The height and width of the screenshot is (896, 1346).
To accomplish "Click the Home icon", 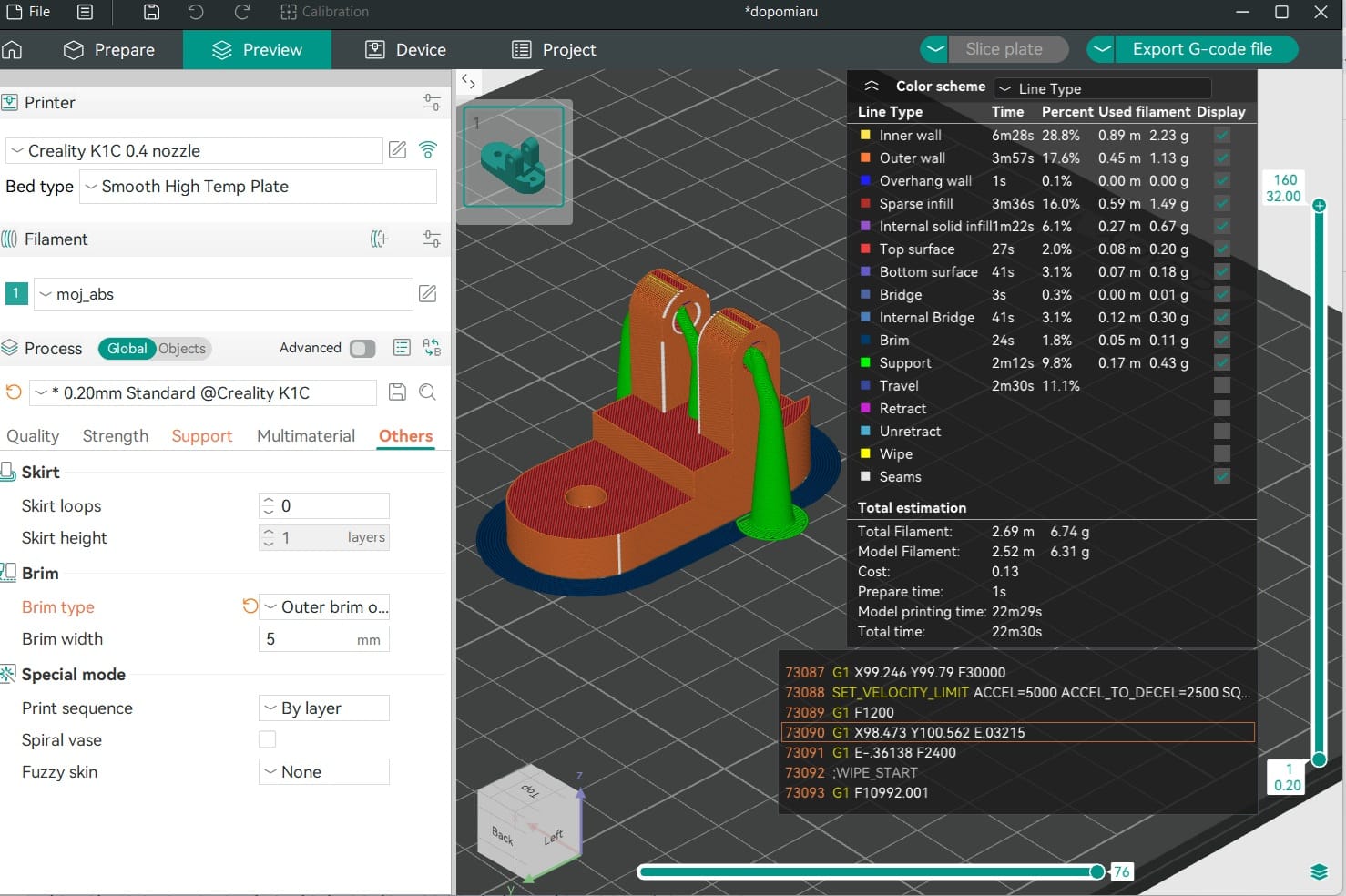I will (x=13, y=49).
